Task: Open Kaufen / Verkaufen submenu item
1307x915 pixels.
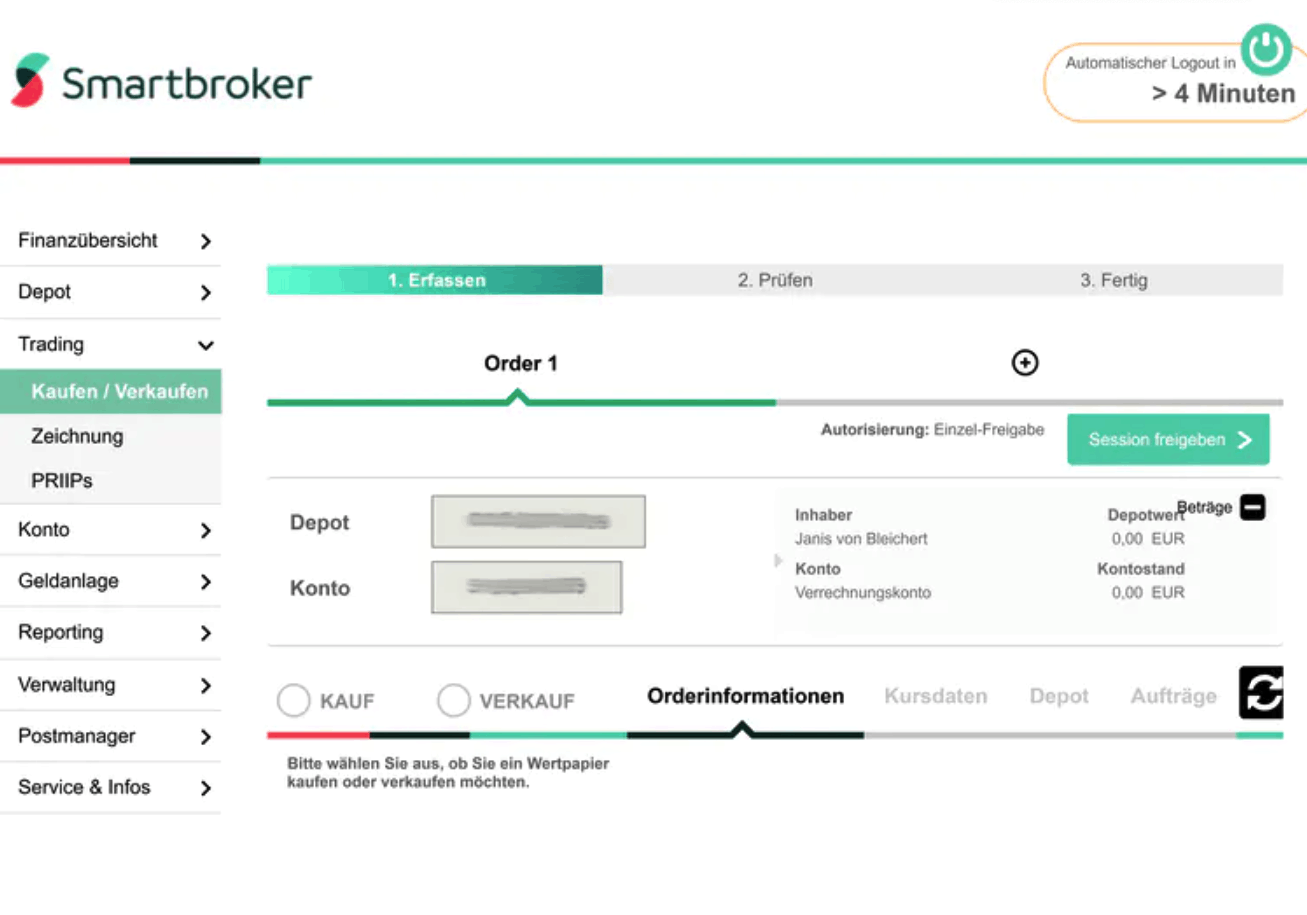Action: coord(110,391)
